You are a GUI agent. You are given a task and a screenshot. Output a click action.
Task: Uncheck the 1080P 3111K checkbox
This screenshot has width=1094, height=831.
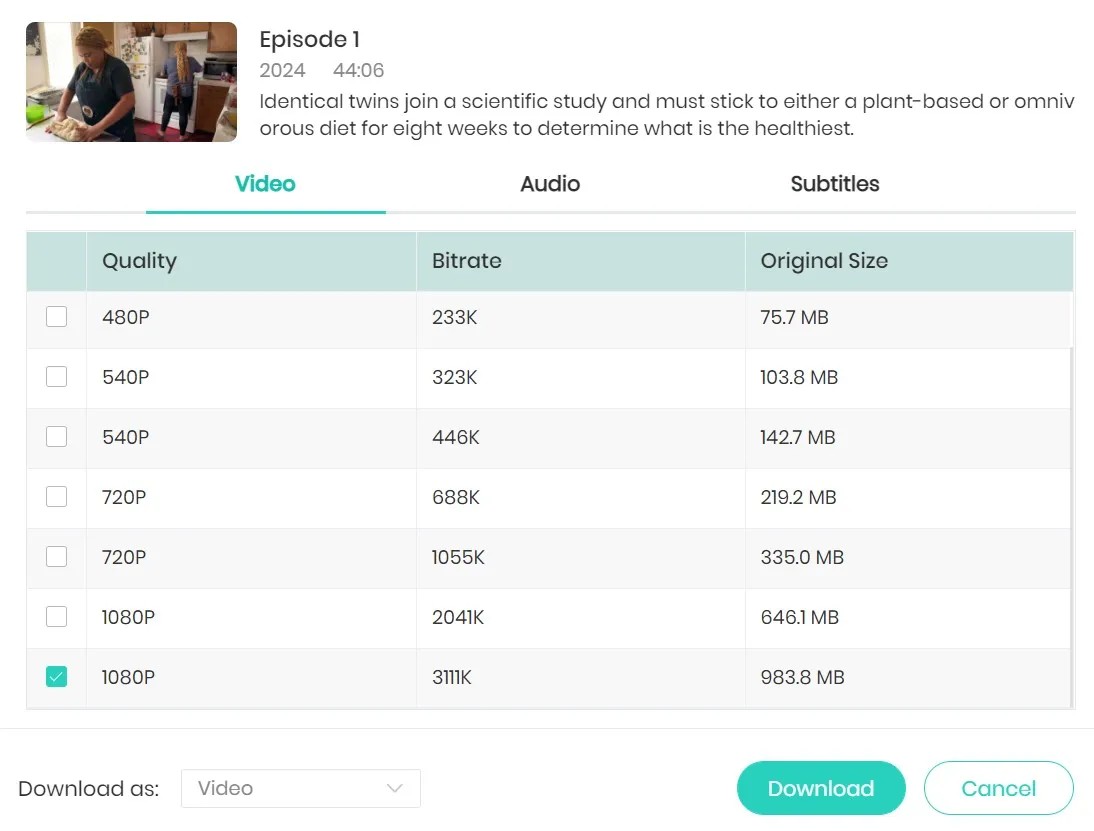[x=57, y=677]
